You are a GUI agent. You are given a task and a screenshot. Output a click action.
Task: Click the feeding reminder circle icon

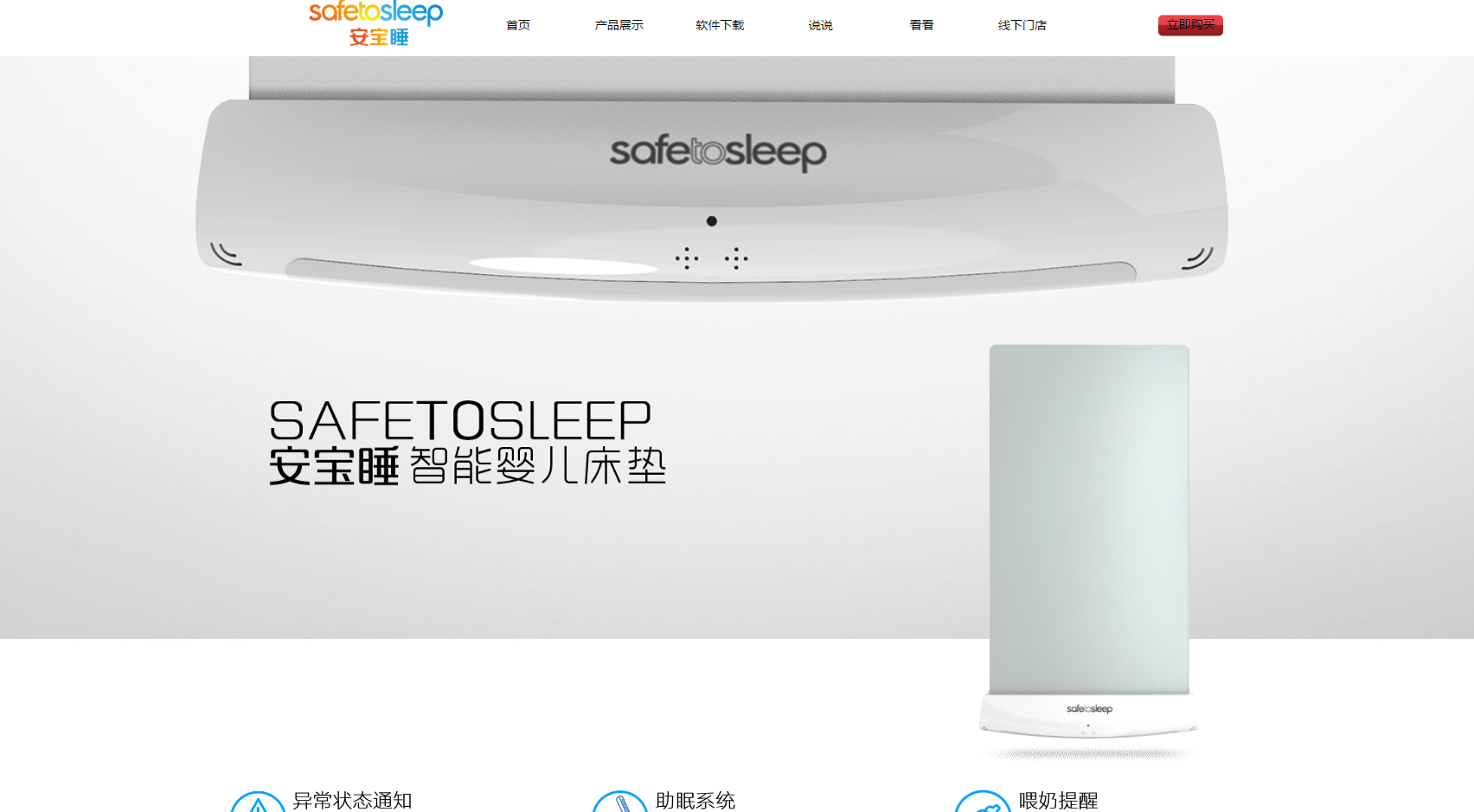tap(983, 802)
